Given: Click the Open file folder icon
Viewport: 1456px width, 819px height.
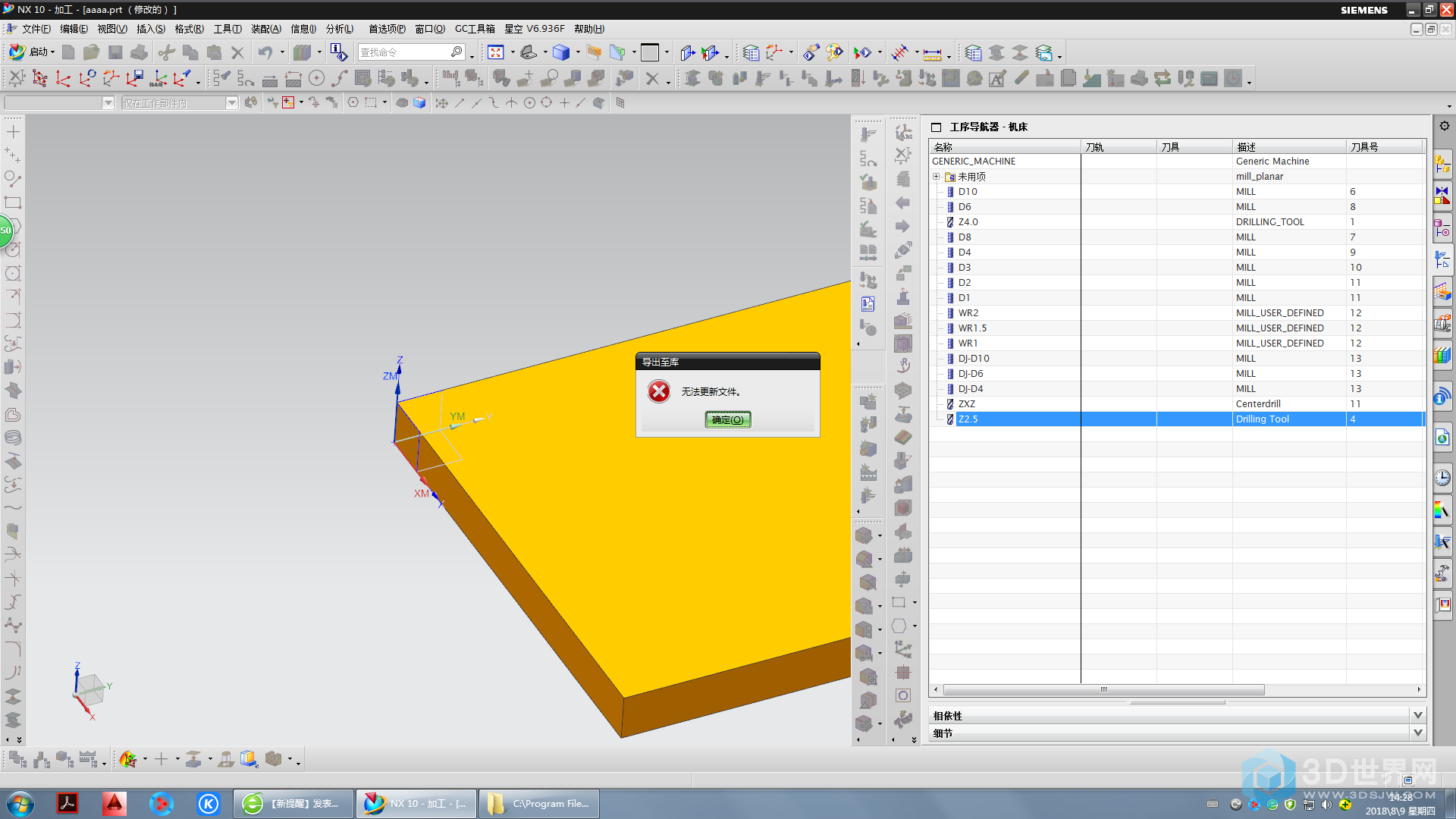Looking at the screenshot, I should click(x=91, y=52).
